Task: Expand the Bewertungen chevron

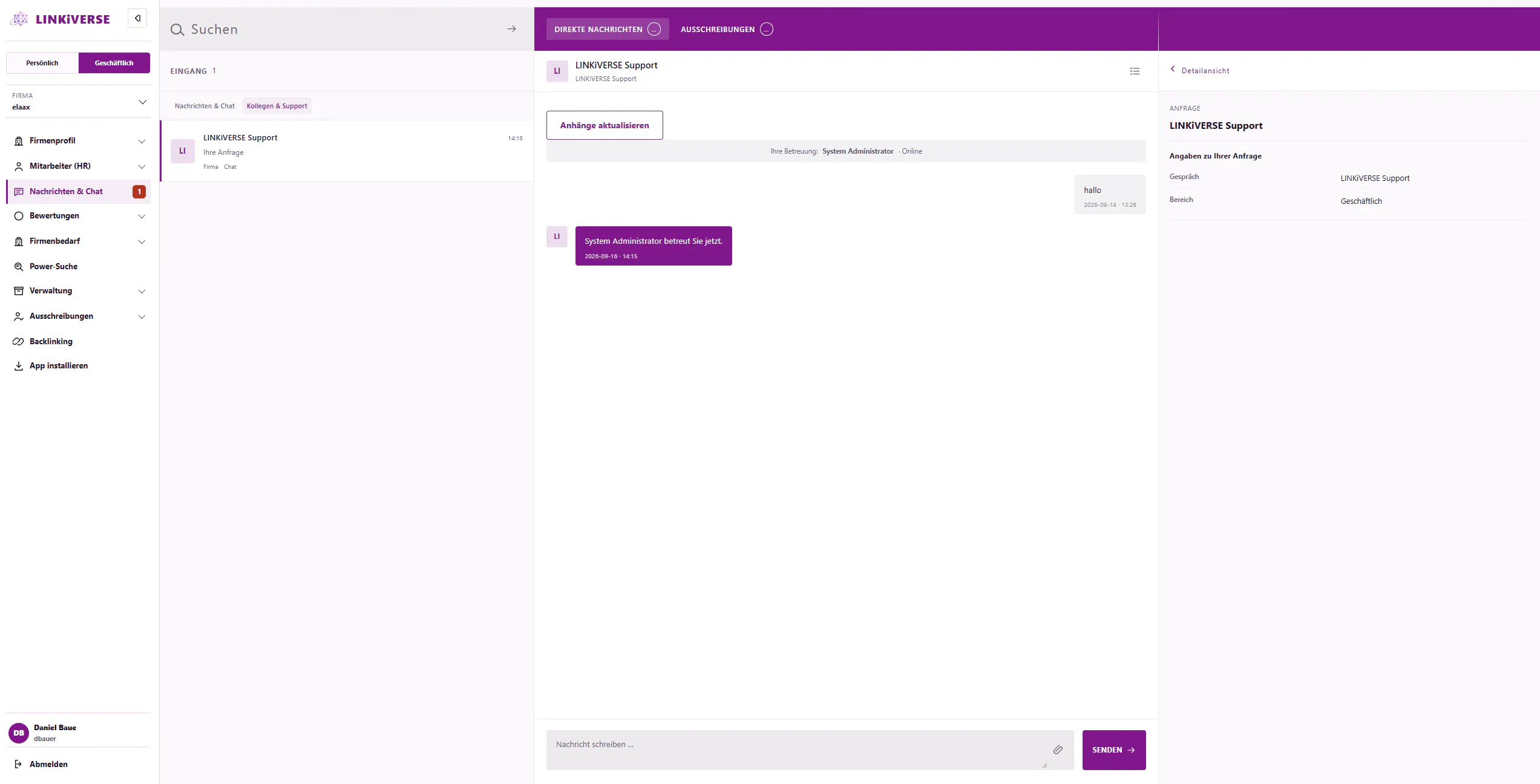Action: point(142,217)
